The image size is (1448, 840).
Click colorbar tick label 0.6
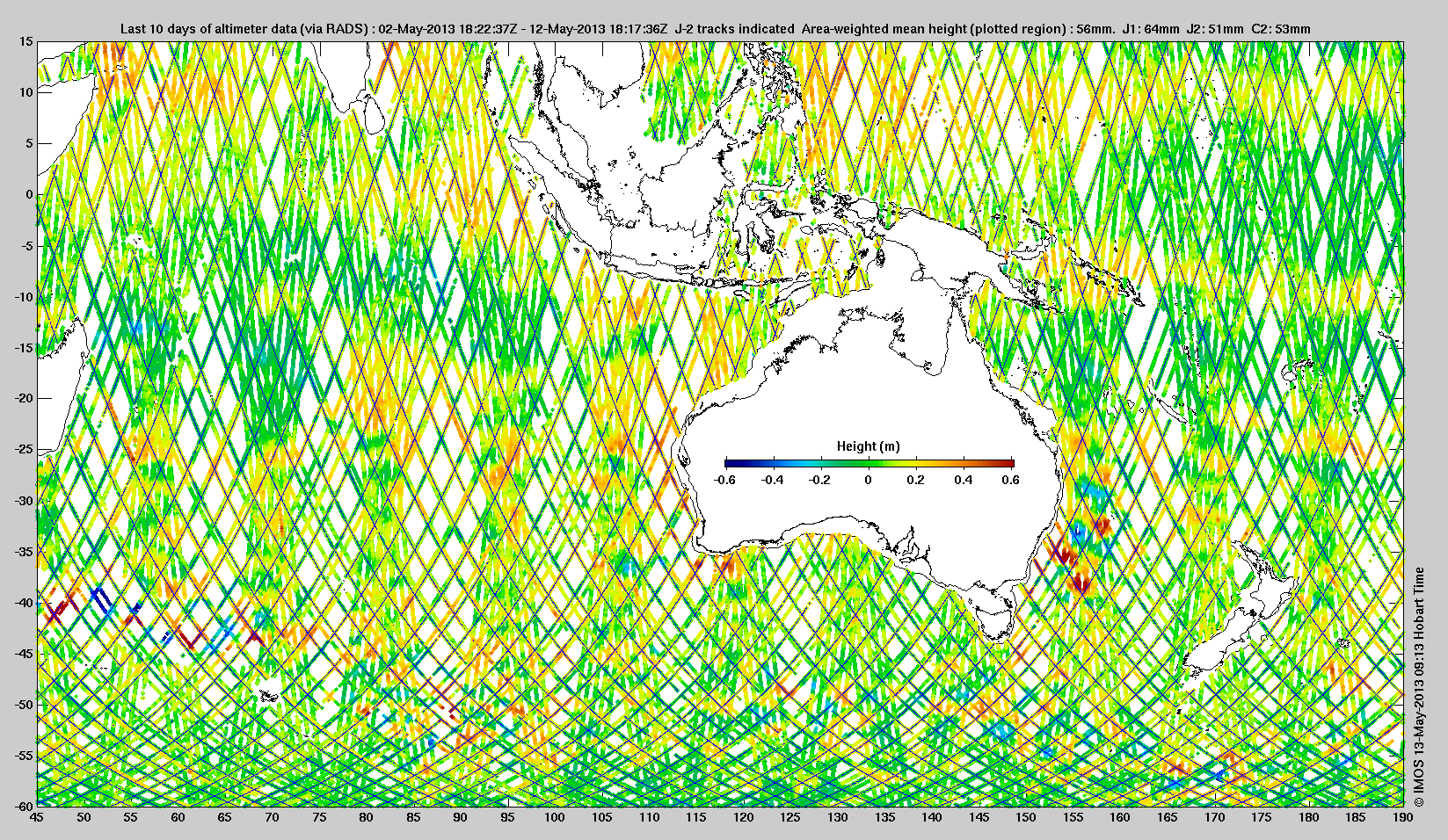1011,481
